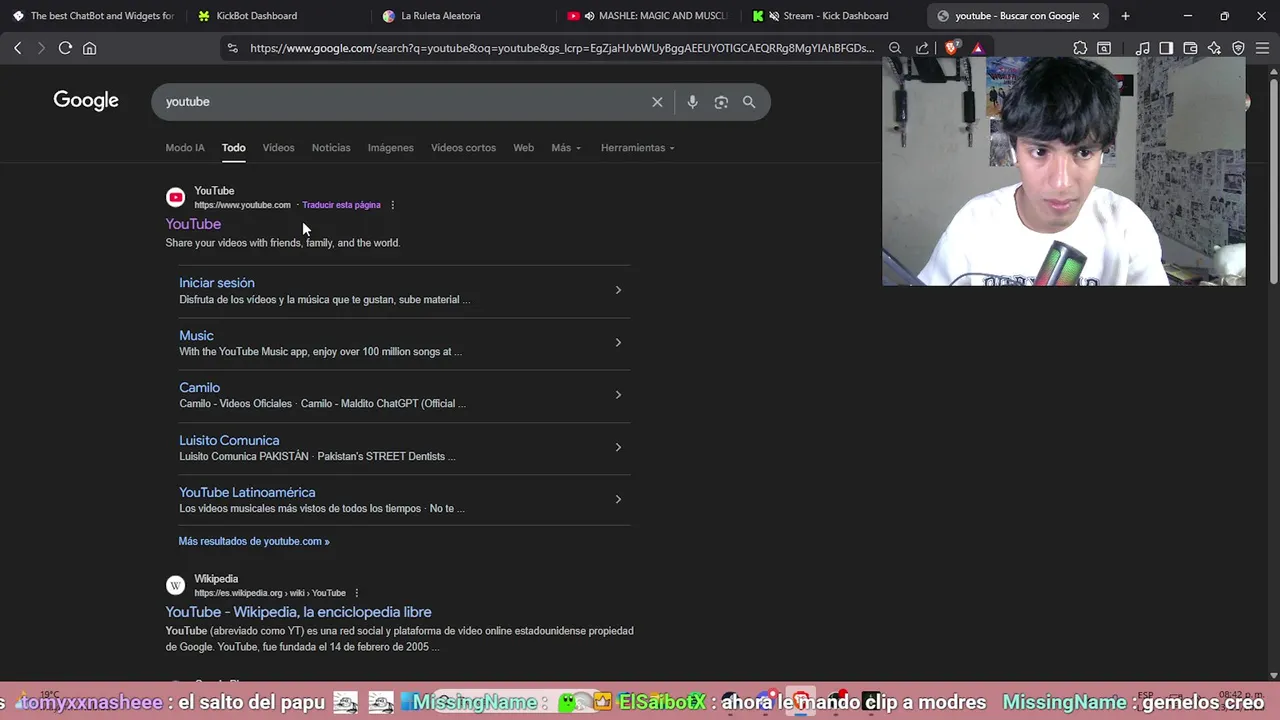Open the Brave VPN shield icon
Viewport: 1280px width, 720px height.
pyautogui.click(x=1238, y=48)
